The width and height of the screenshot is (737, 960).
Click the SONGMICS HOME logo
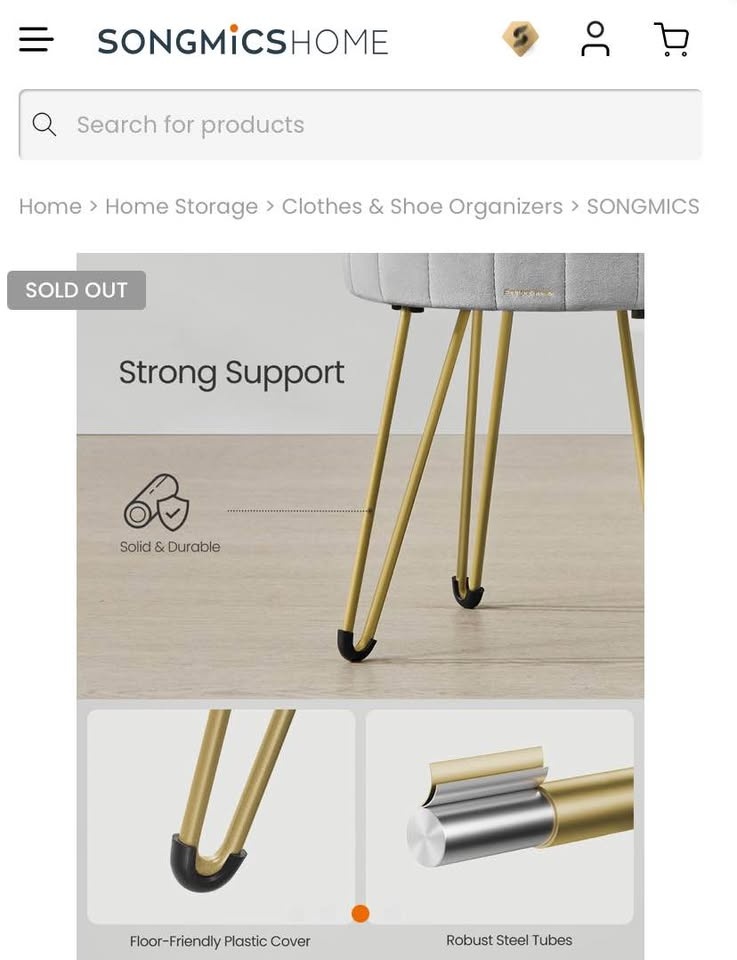click(x=243, y=40)
